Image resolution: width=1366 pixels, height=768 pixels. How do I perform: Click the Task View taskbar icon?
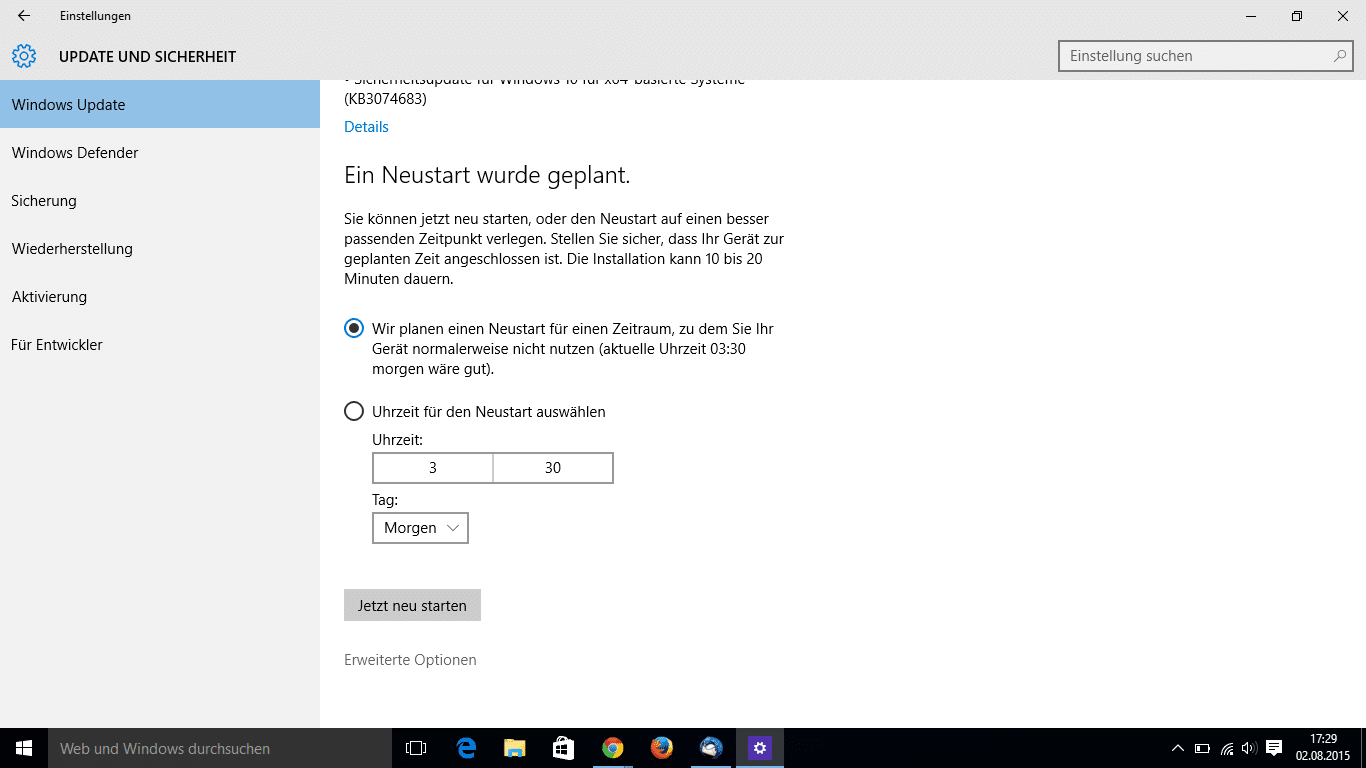416,748
